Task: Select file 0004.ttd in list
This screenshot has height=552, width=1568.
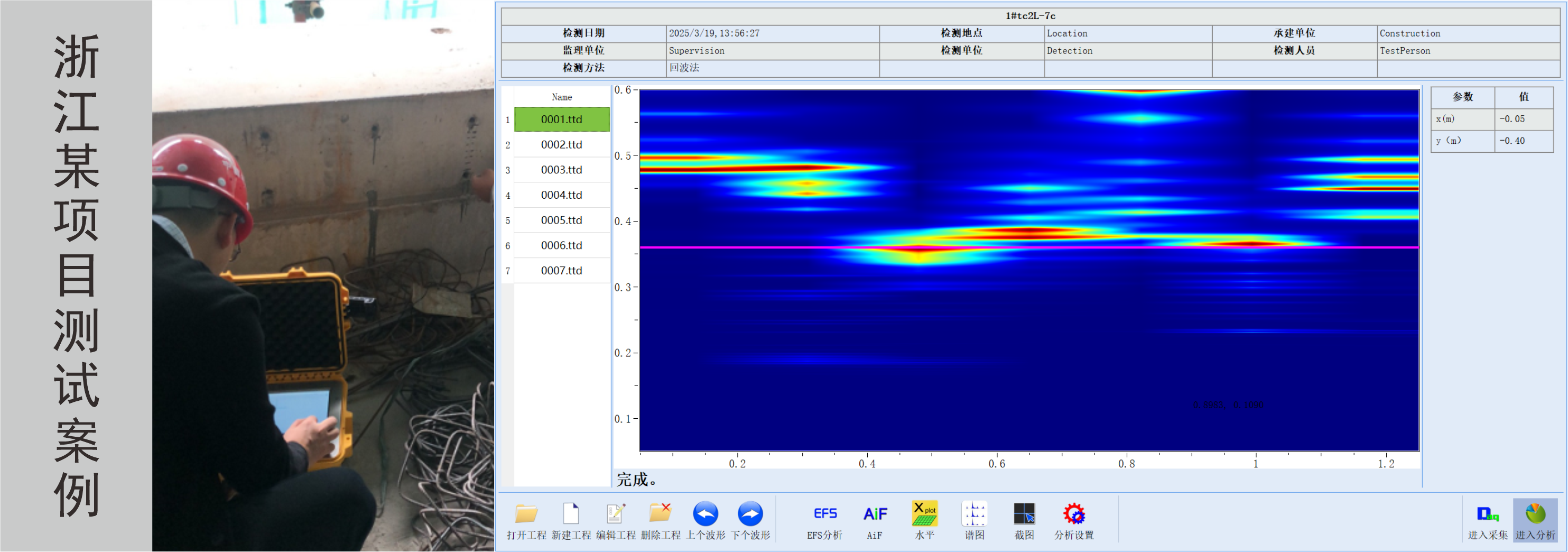Action: coord(561,195)
